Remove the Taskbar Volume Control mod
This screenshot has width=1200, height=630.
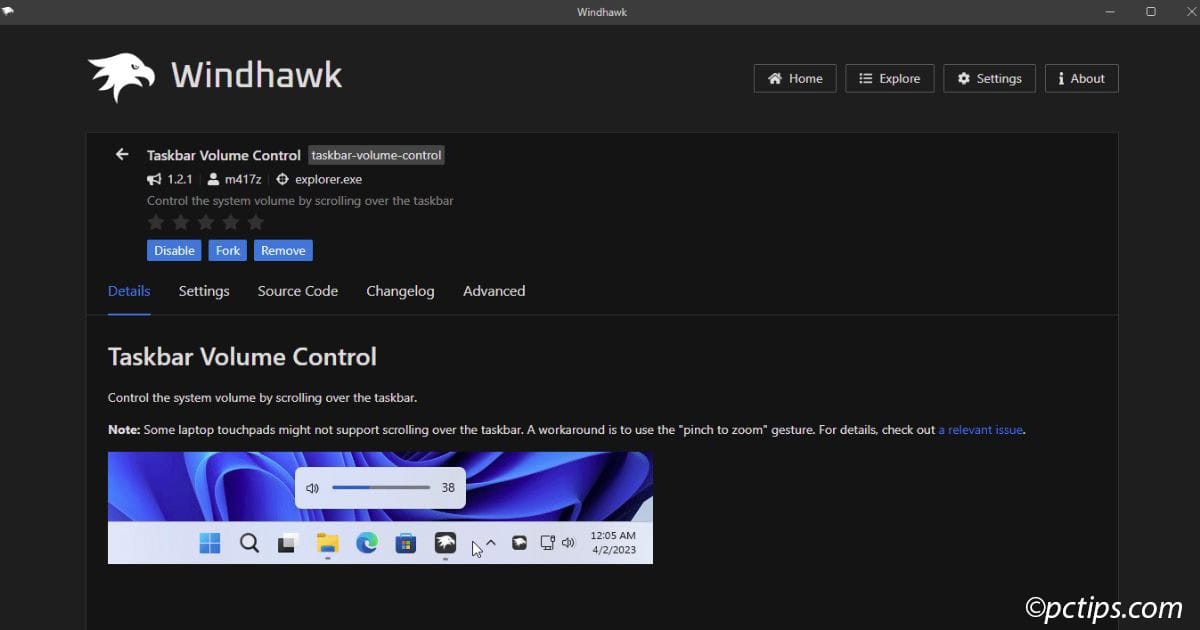point(283,250)
